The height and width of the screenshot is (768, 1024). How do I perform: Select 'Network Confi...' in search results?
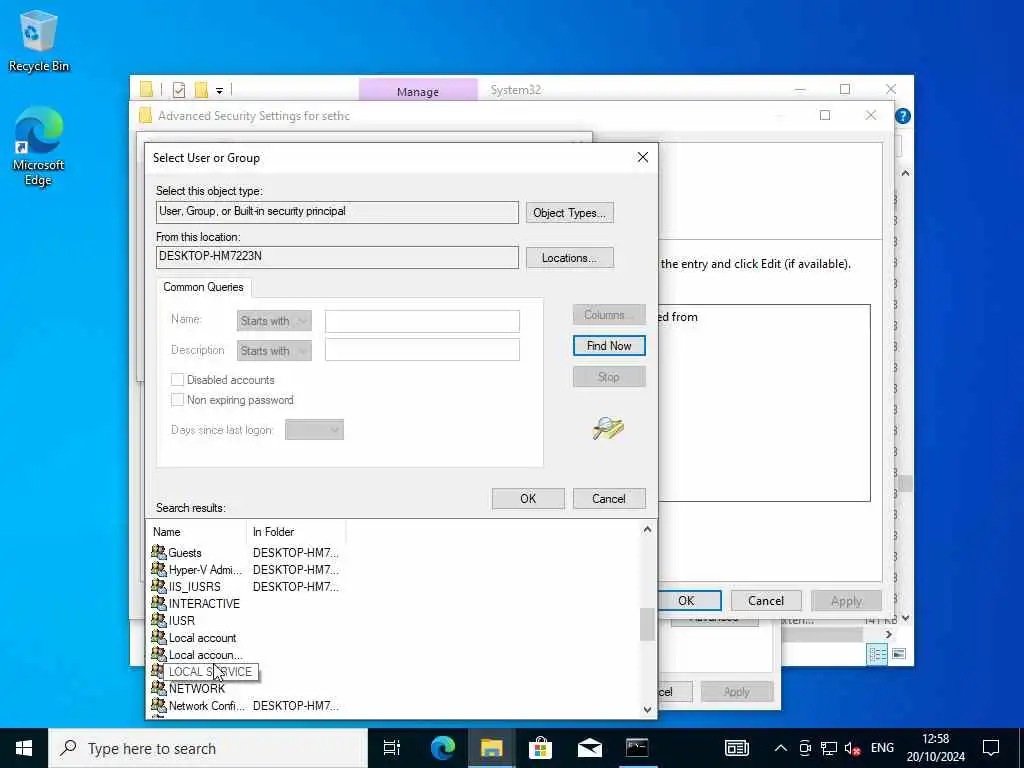point(206,705)
